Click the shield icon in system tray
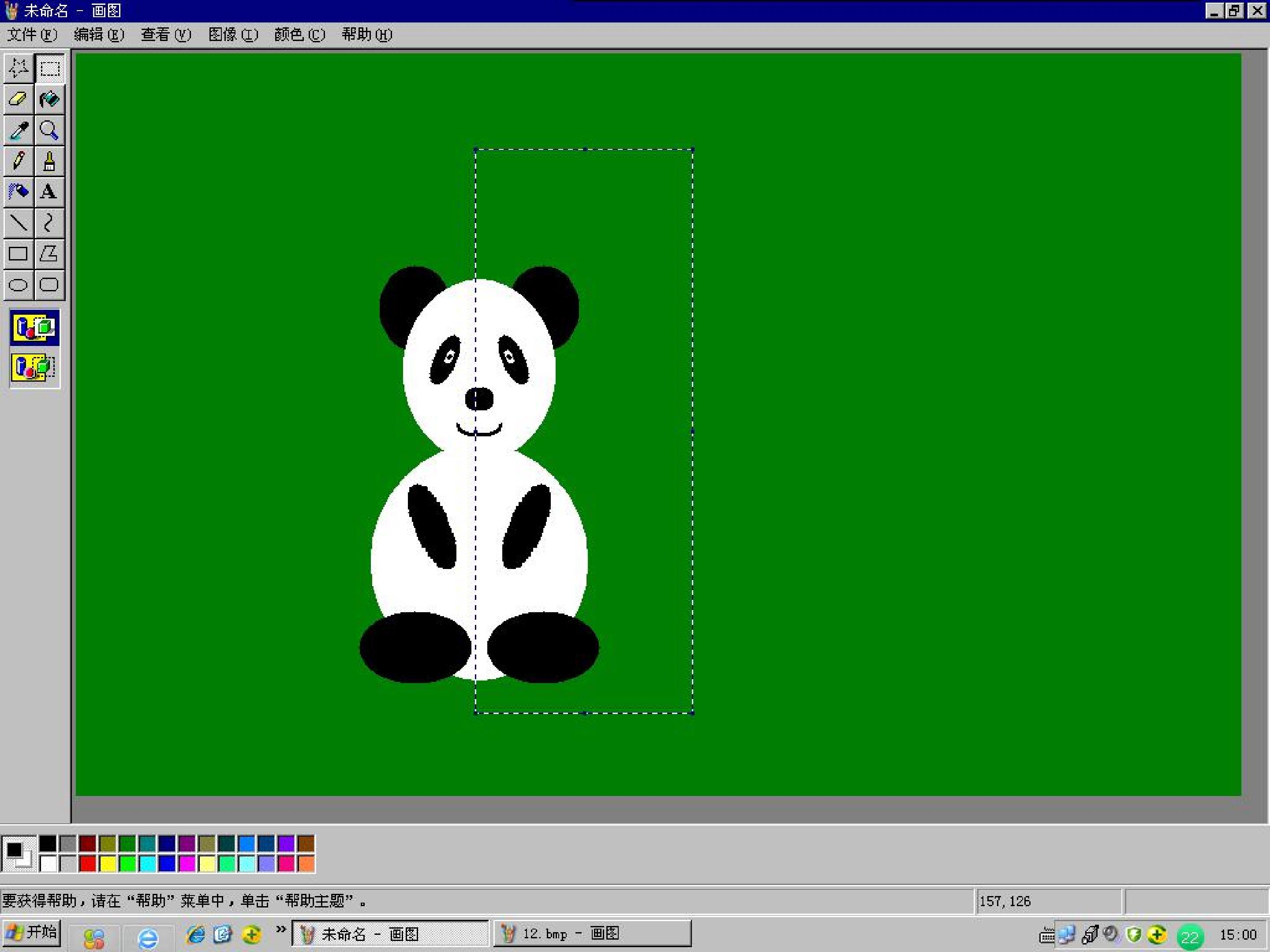The image size is (1270, 952). 1134,935
